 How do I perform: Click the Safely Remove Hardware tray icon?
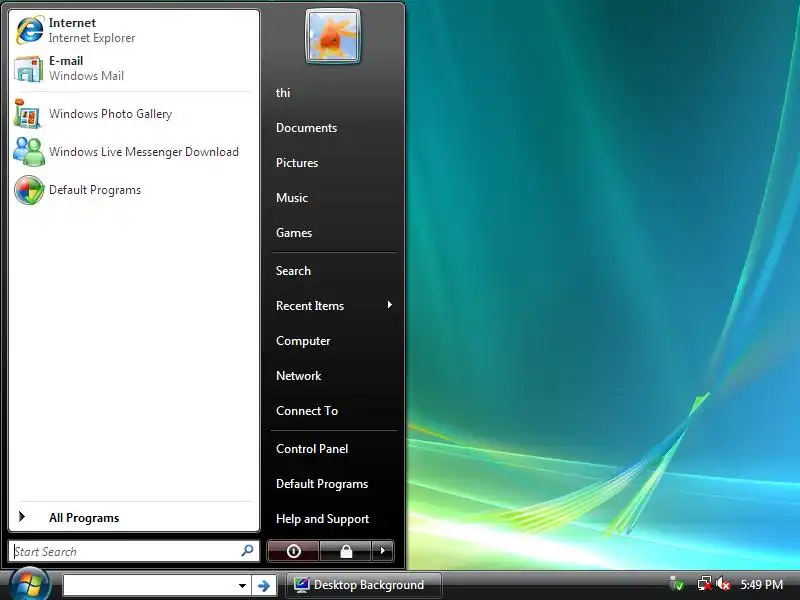click(677, 584)
